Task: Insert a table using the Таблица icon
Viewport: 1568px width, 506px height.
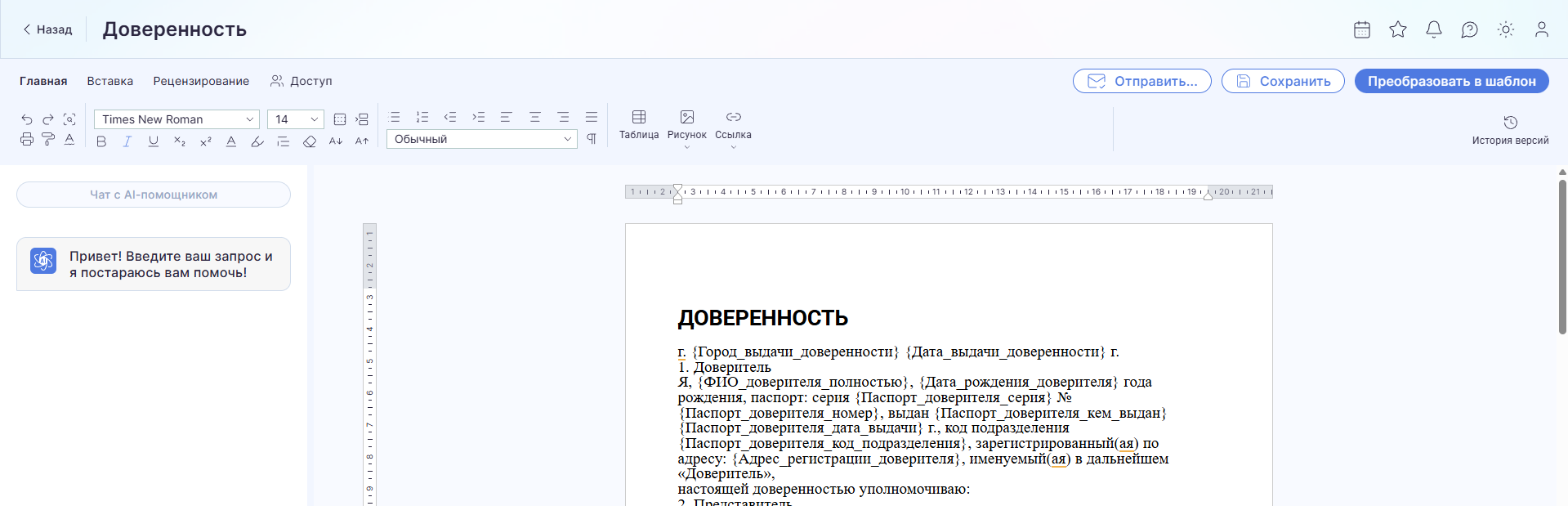Action: click(x=639, y=125)
